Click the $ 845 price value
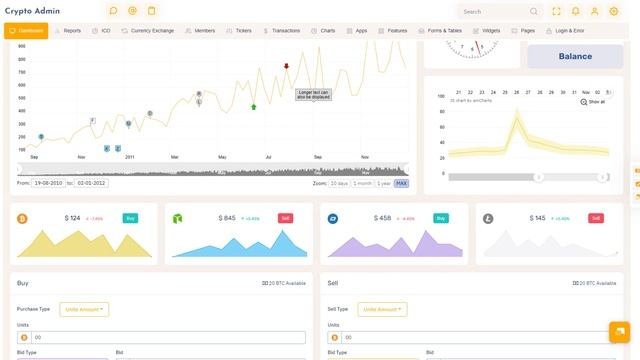The image size is (640, 360). pyautogui.click(x=227, y=218)
